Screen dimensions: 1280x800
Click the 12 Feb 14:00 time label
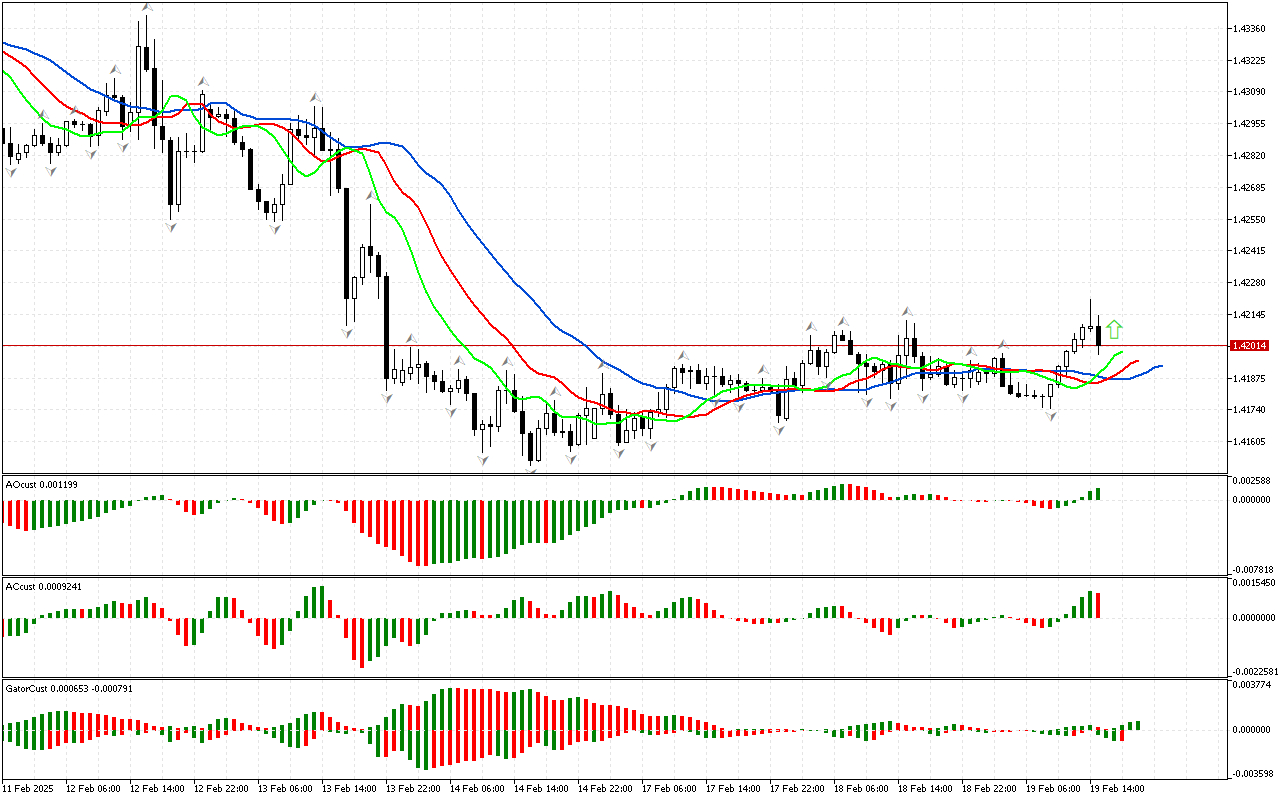tap(158, 789)
